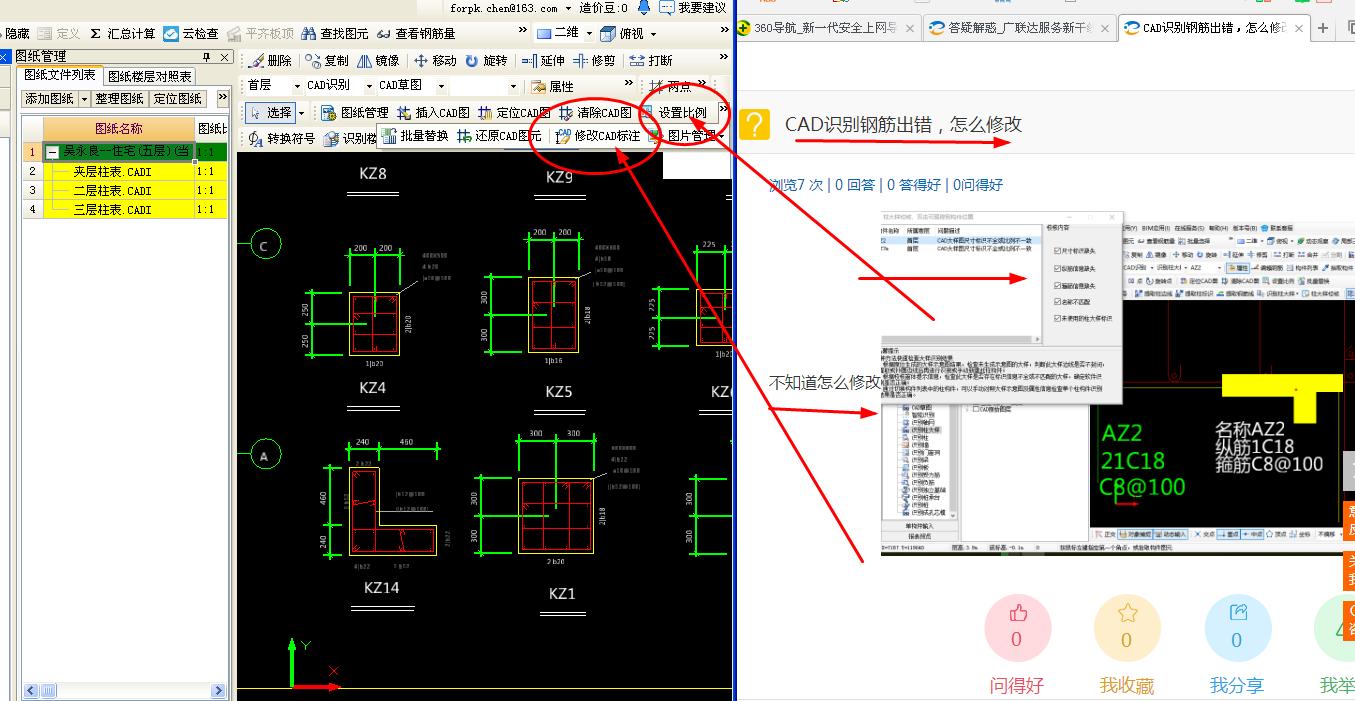1355x701 pixels.
Task: Click the 清除CAD图 clear tool
Action: coord(595,113)
